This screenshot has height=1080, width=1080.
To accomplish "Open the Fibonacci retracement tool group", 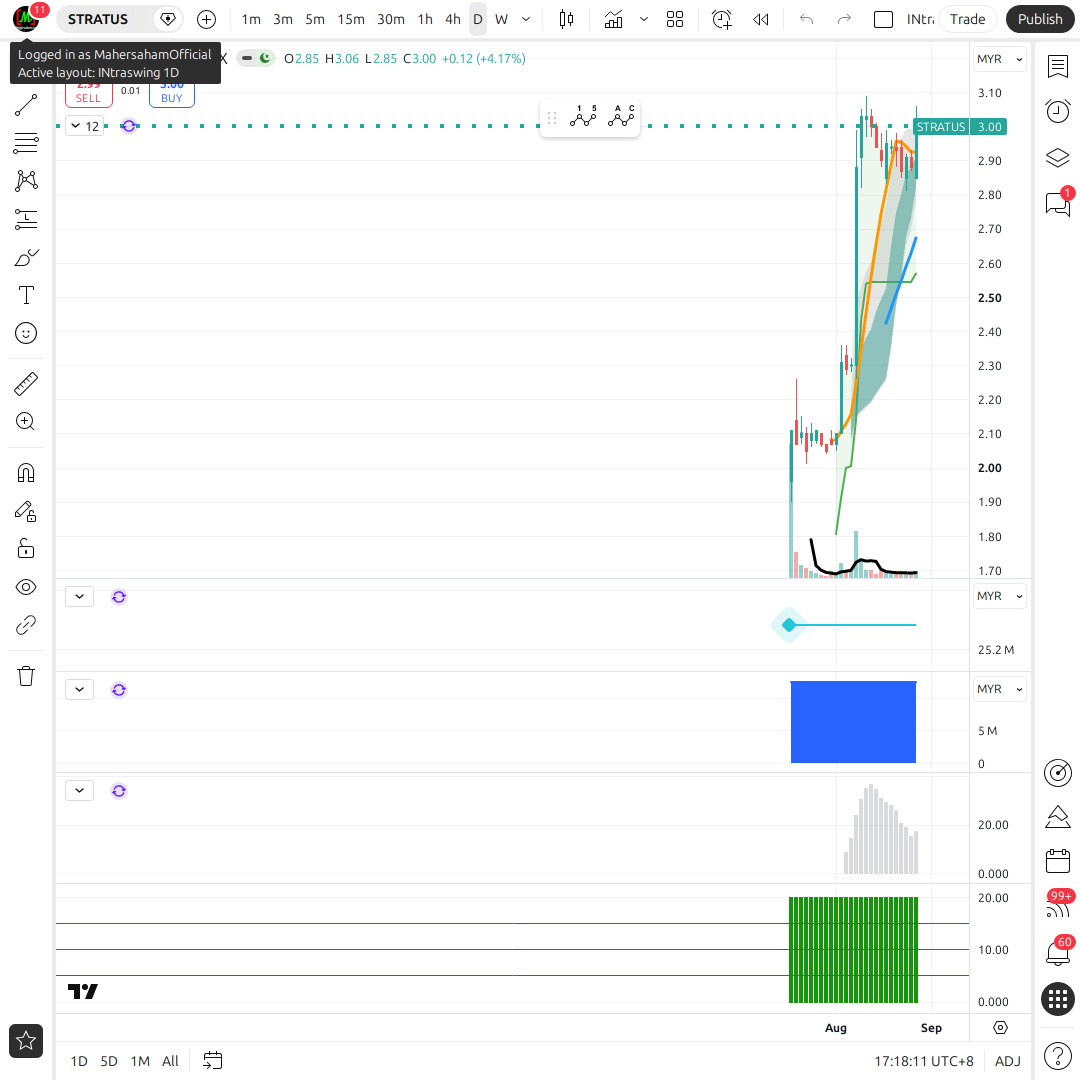I will 26,143.
